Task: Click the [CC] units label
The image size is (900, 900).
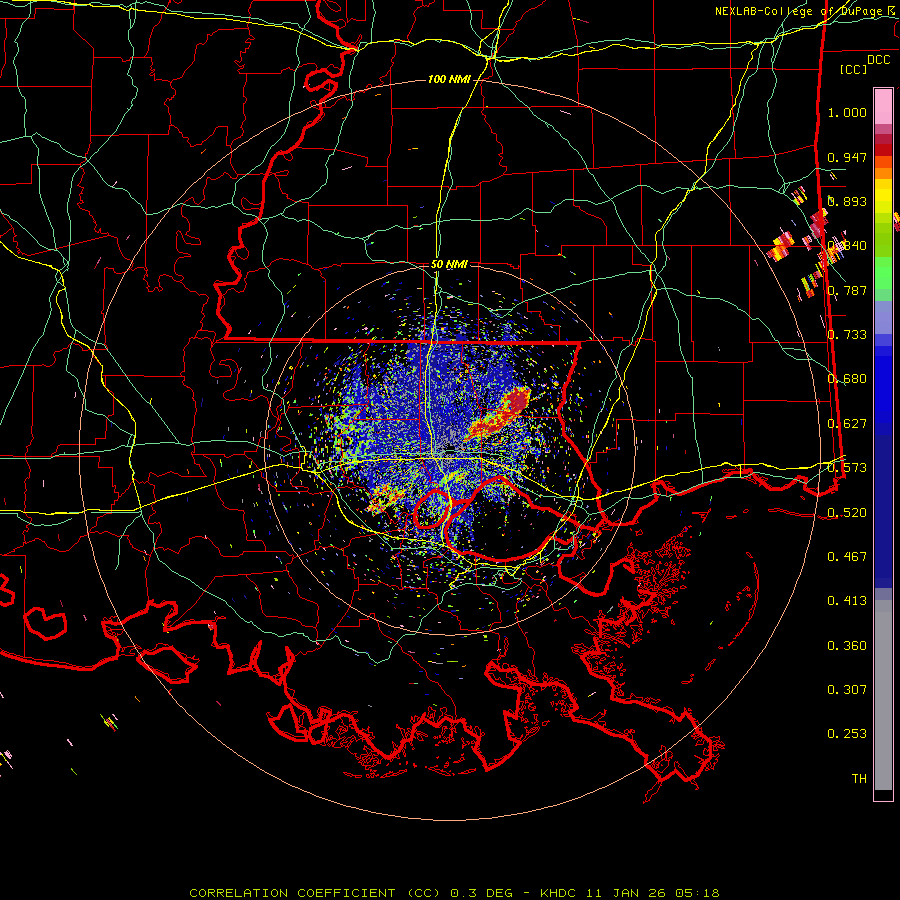Action: tap(854, 69)
